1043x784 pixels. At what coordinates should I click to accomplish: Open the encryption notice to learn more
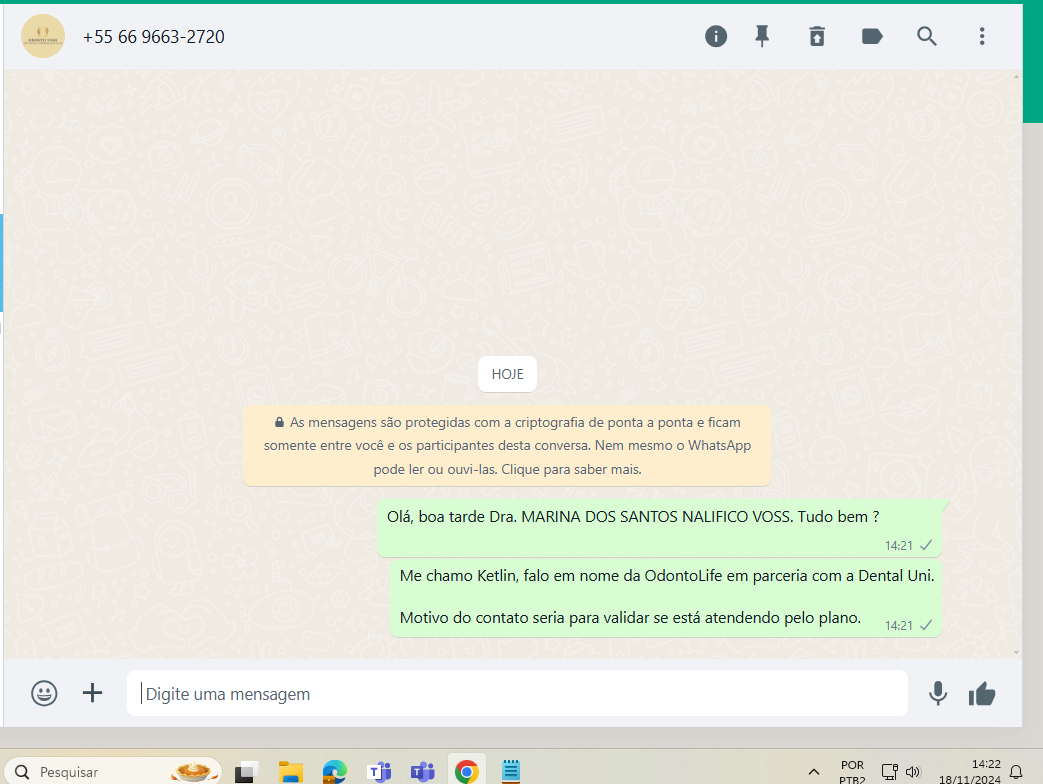[x=507, y=446]
